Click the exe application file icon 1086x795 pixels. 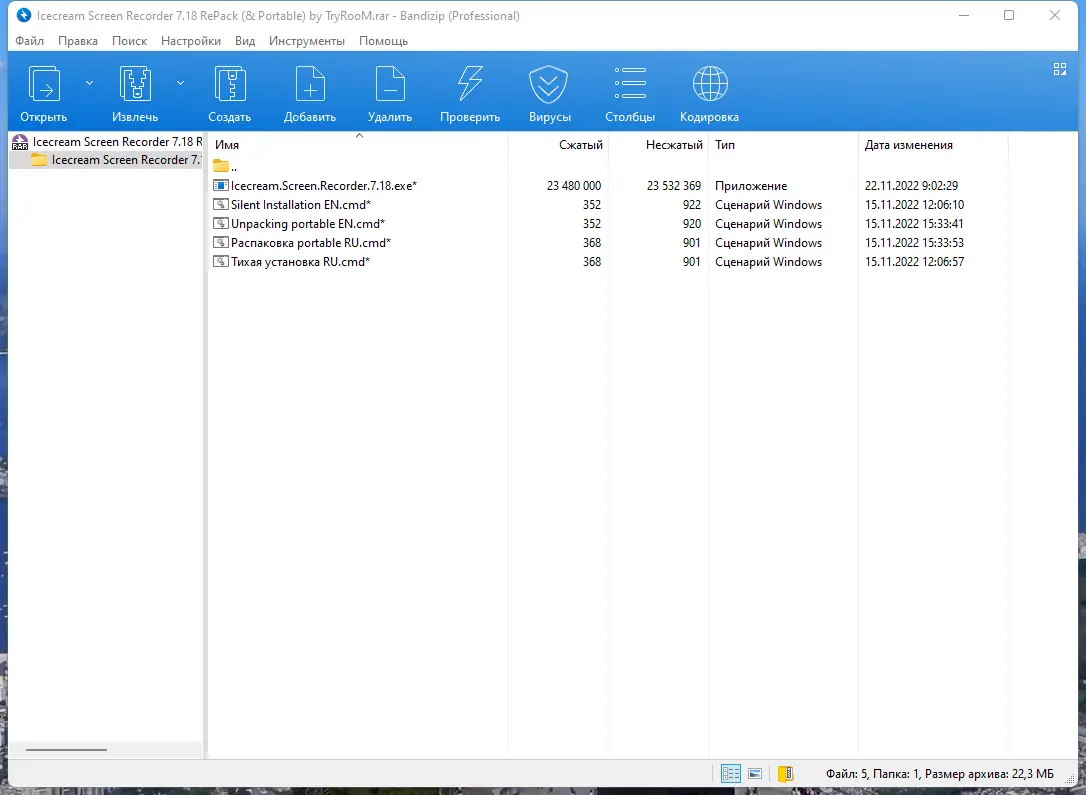[x=220, y=186]
